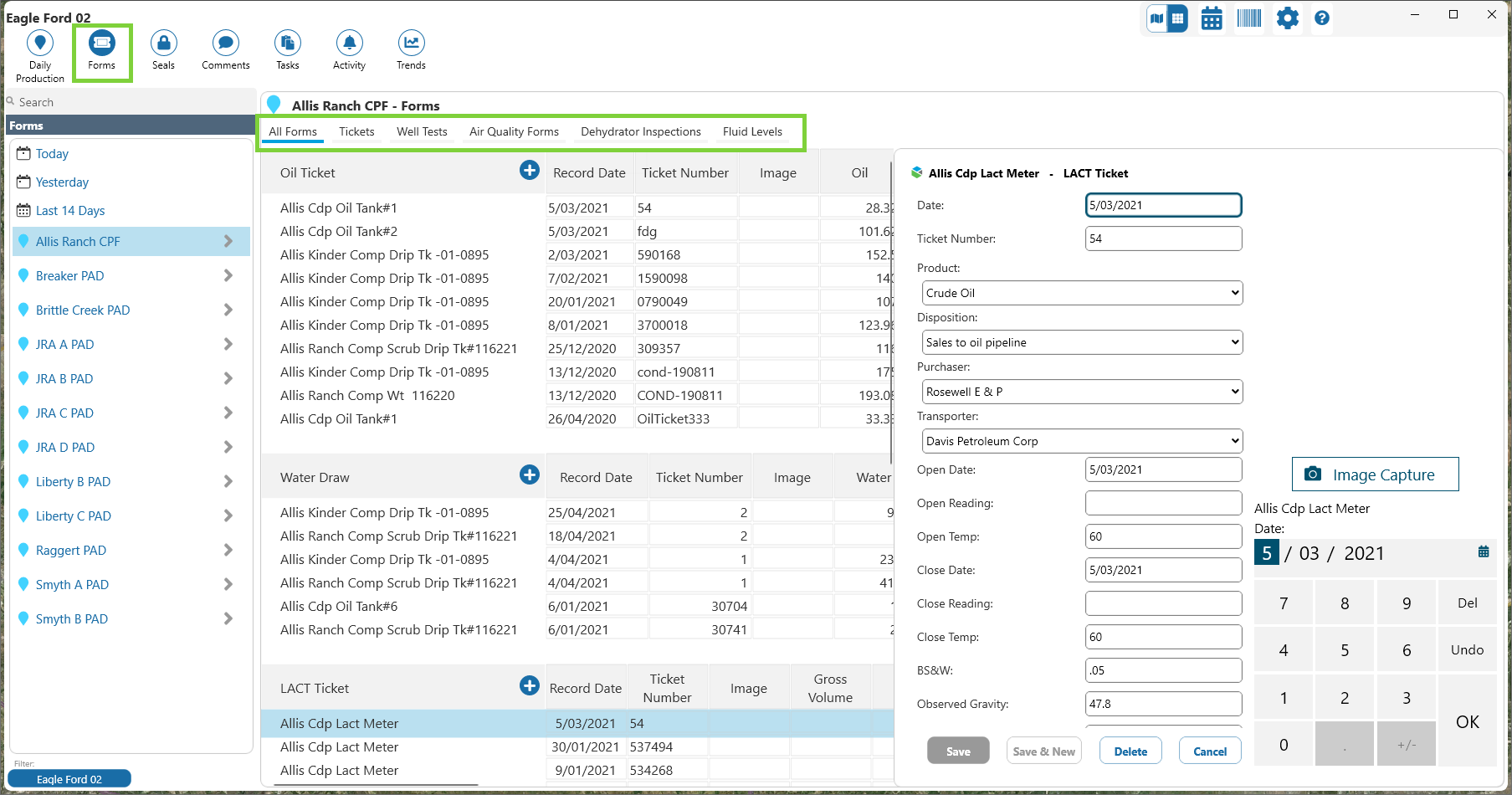
Task: Open the Tasks toolbar icon
Action: [x=287, y=44]
